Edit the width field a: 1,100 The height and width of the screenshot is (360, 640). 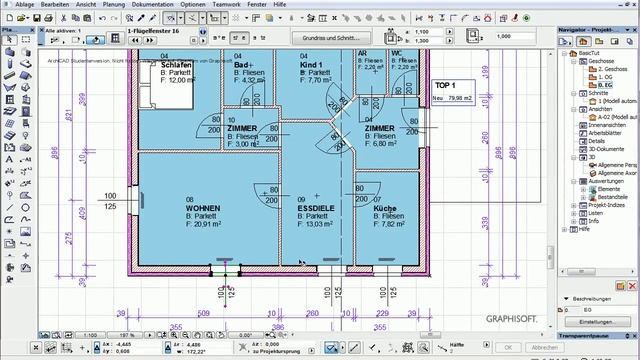coord(428,31)
